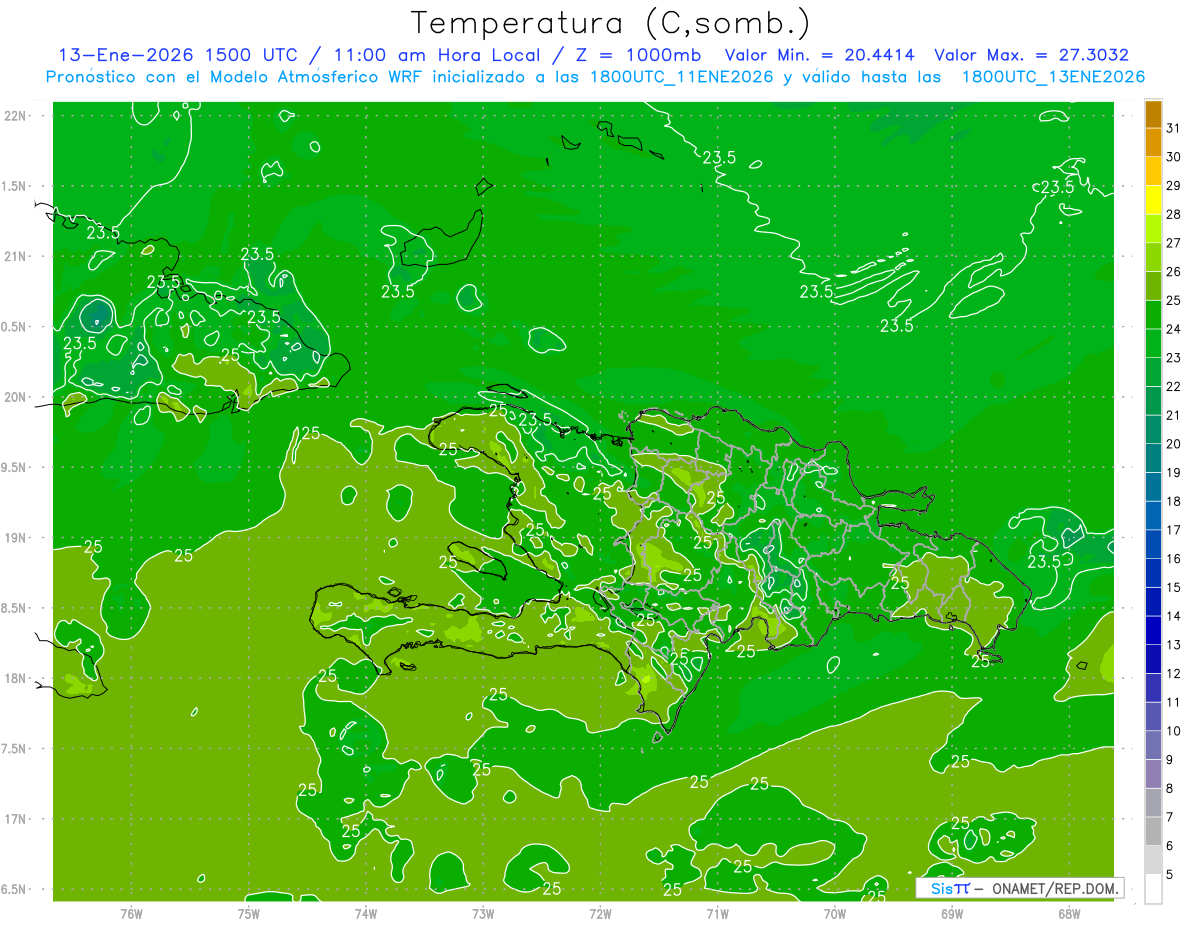This screenshot has width=1200, height=927.
Task: Click the longitude label "69W"
Action: pos(952,913)
